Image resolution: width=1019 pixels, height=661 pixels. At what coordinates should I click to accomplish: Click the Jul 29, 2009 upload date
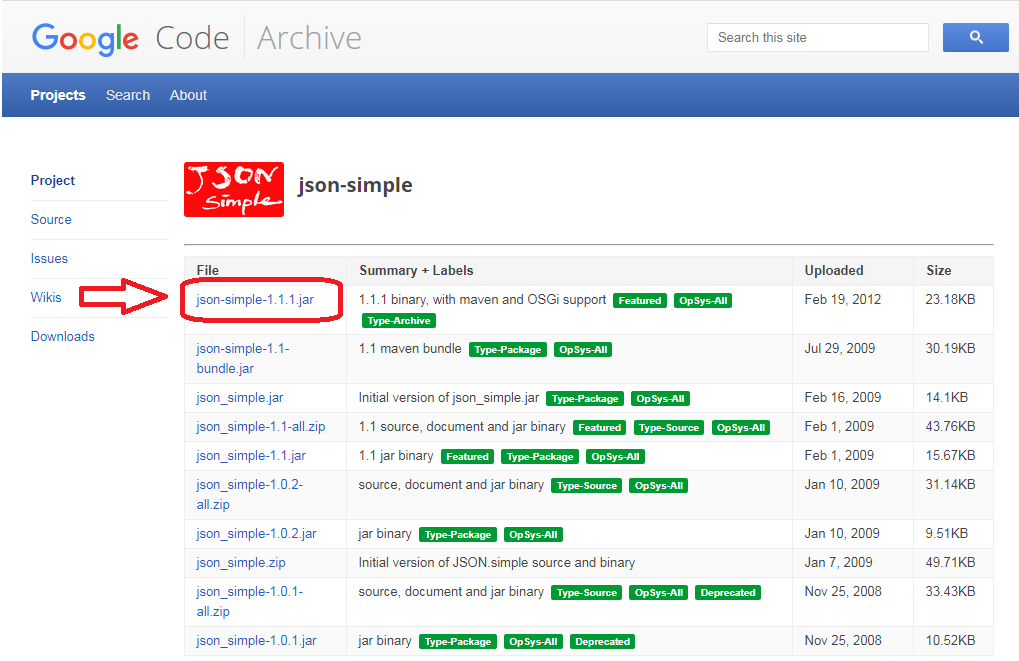tap(840, 348)
